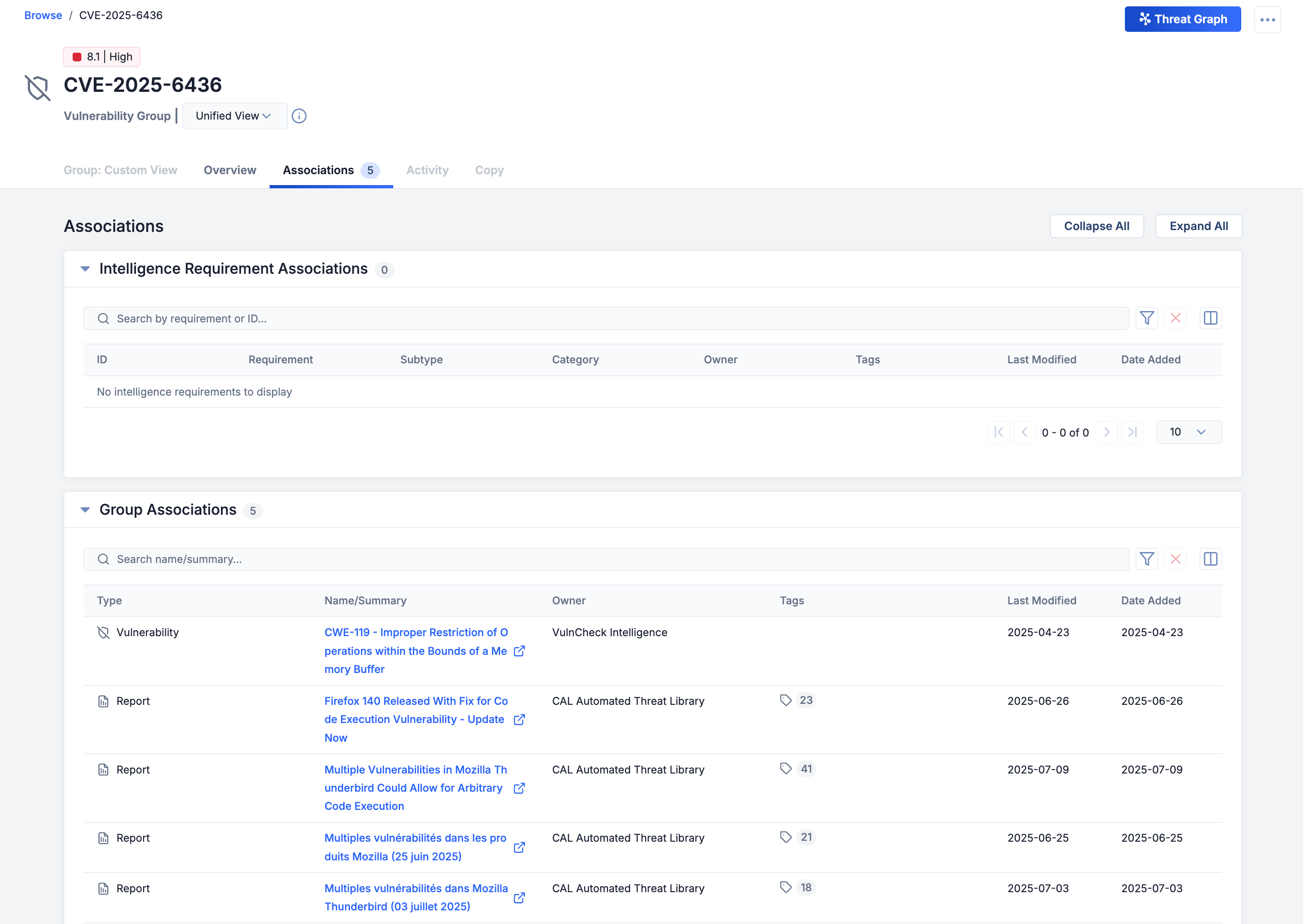Show the 41 tags on Thunderbird report
Viewport: 1303px width, 924px height.
798,768
